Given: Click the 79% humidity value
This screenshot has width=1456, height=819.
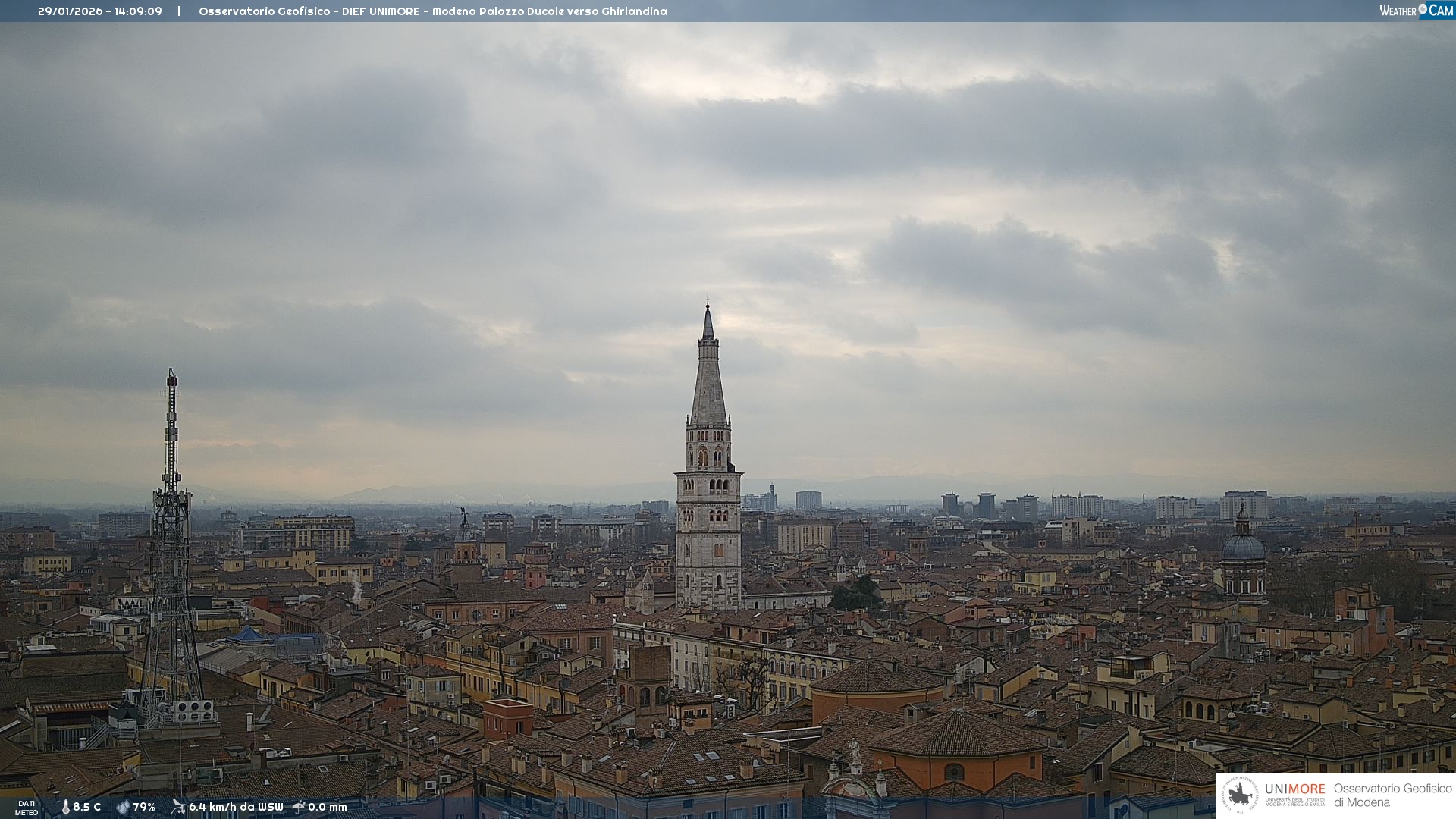Looking at the screenshot, I should pos(144,808).
